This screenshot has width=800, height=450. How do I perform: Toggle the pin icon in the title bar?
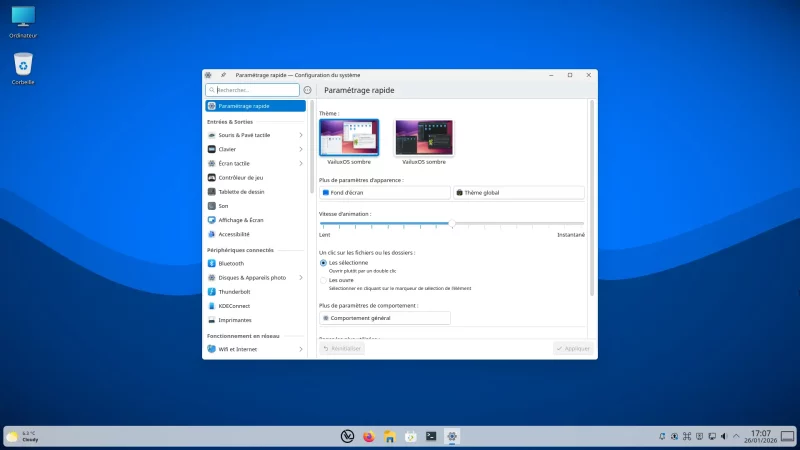[223, 75]
